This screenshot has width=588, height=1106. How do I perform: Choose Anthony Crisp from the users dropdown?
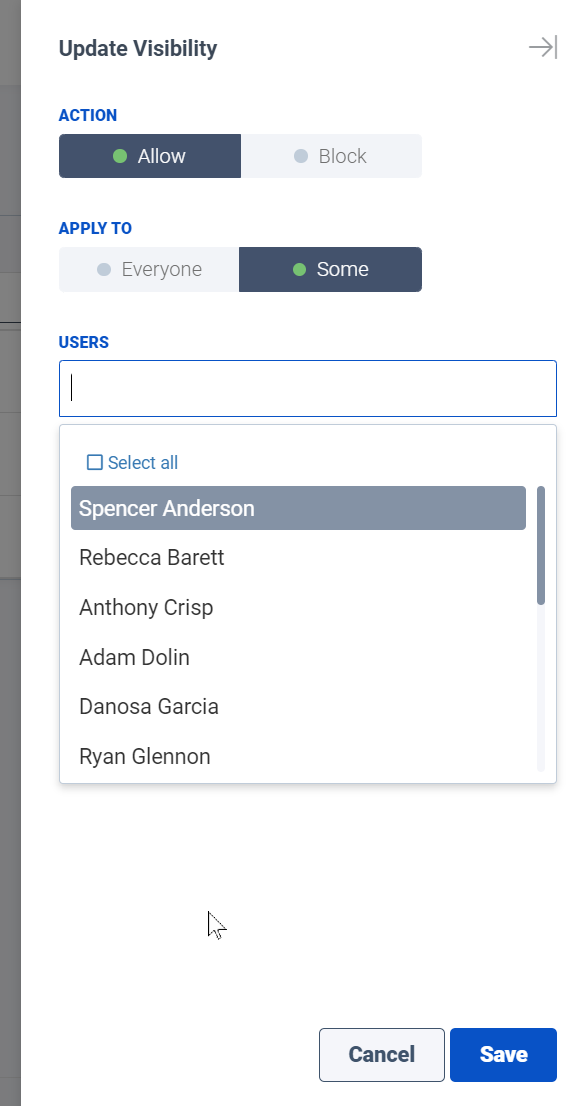pyautogui.click(x=298, y=607)
